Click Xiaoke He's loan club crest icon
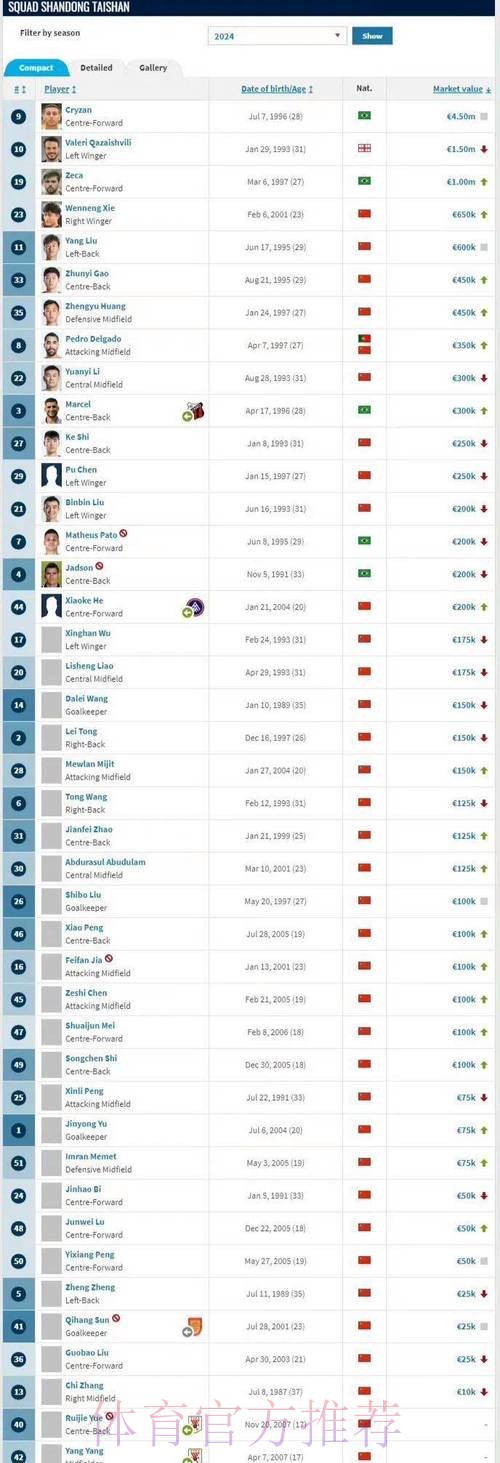Screen dimensions: 500x1463 [196, 607]
